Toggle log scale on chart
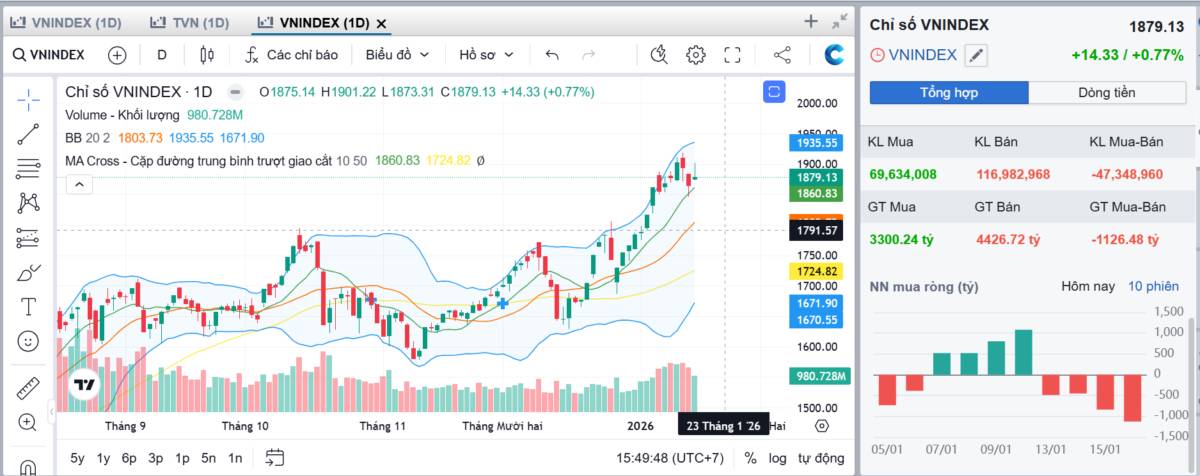 coord(777,458)
